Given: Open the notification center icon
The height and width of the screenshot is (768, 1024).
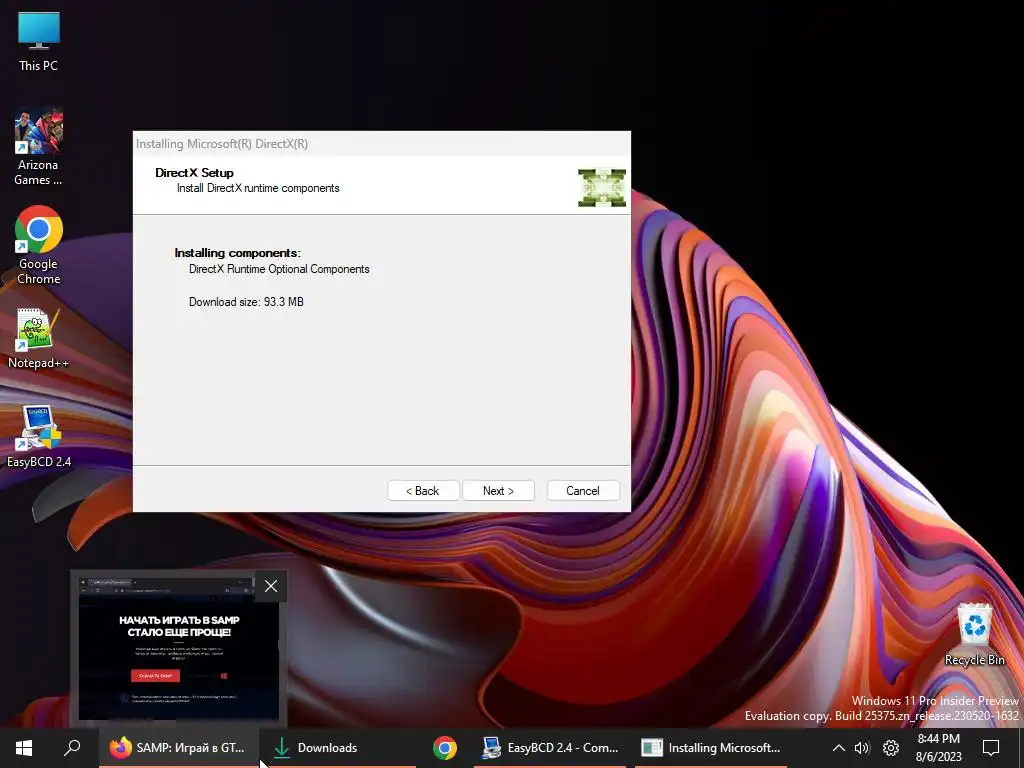Looking at the screenshot, I should (x=991, y=748).
